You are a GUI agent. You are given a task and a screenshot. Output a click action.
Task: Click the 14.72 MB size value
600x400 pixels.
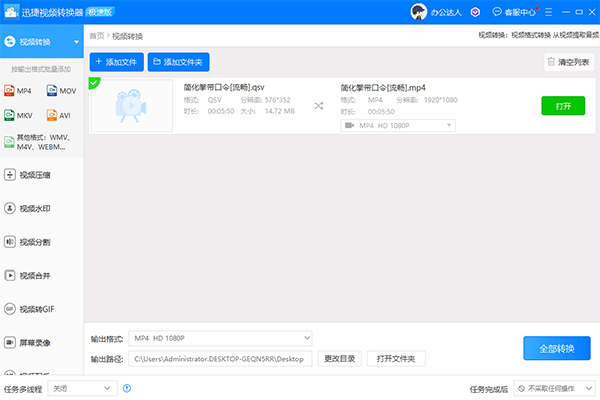coord(279,111)
